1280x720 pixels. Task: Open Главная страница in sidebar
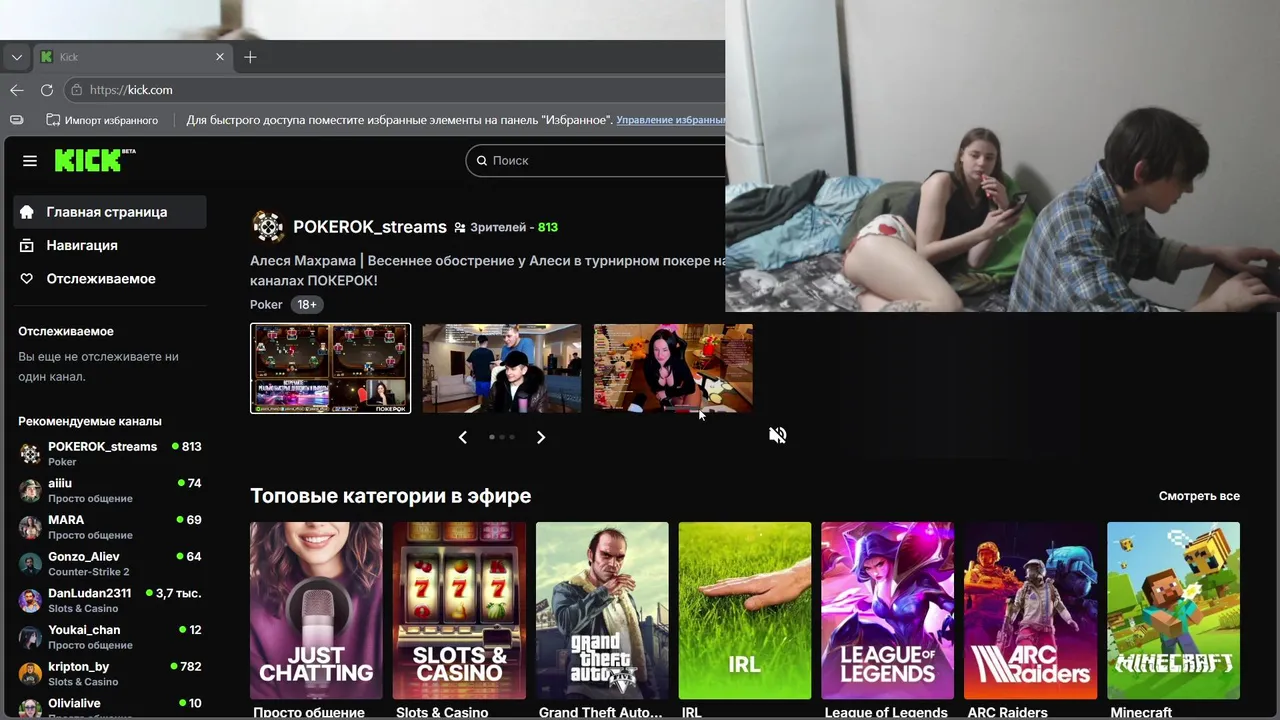coord(110,212)
